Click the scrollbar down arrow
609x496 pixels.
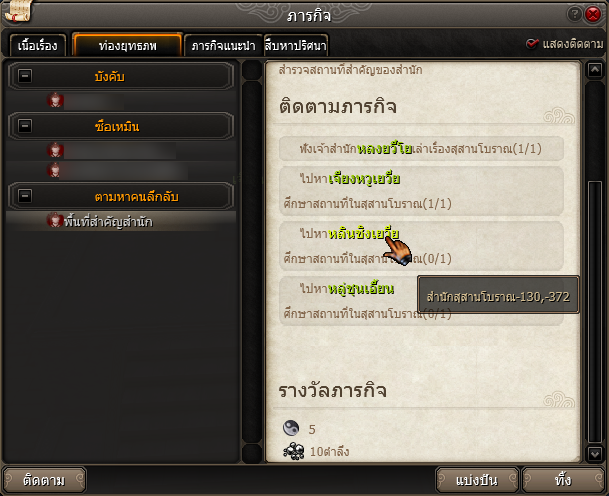click(x=595, y=453)
